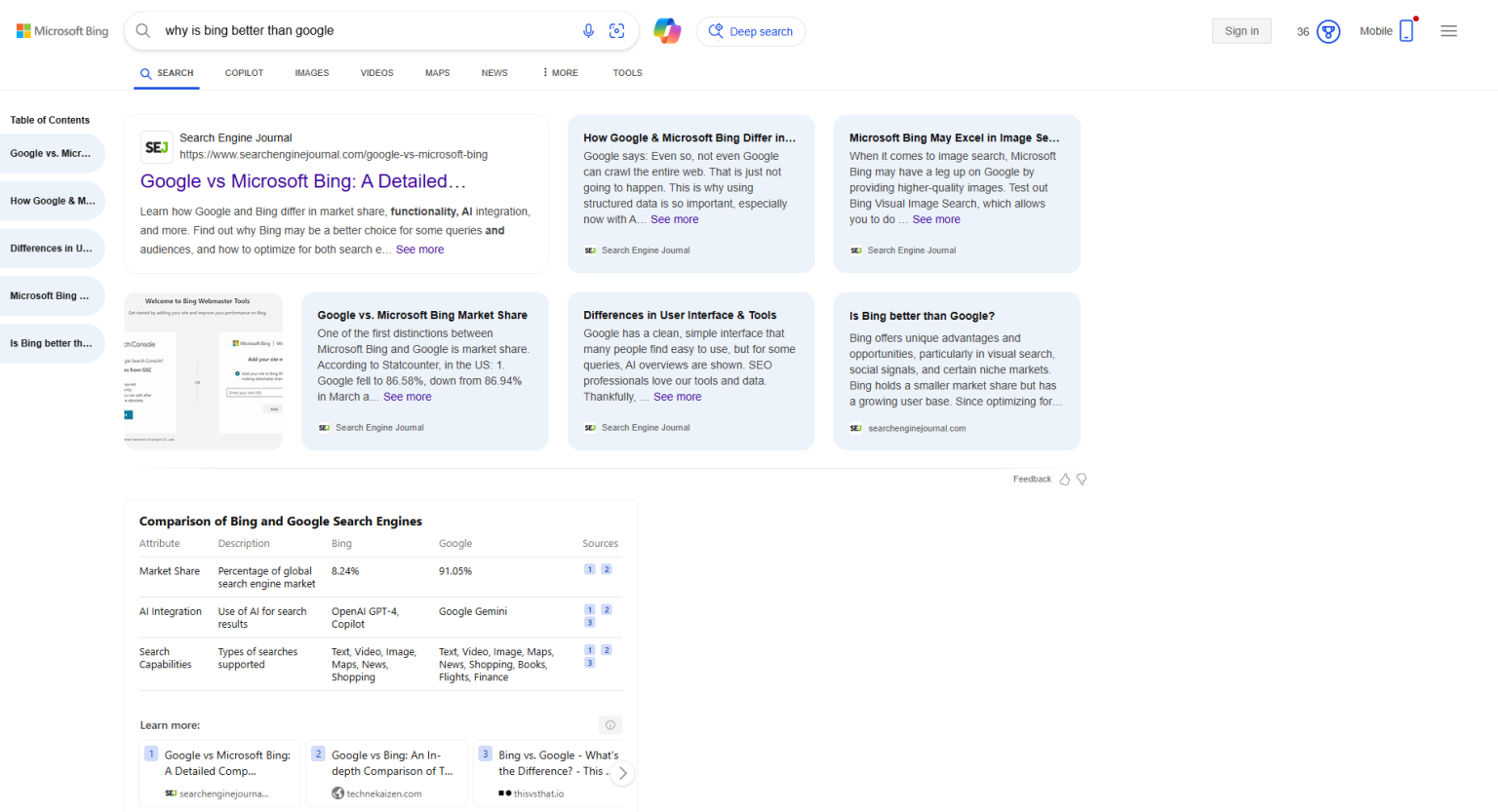Expand the MORE search categories menu
Viewport: 1498px width, 812px height.
[561, 73]
